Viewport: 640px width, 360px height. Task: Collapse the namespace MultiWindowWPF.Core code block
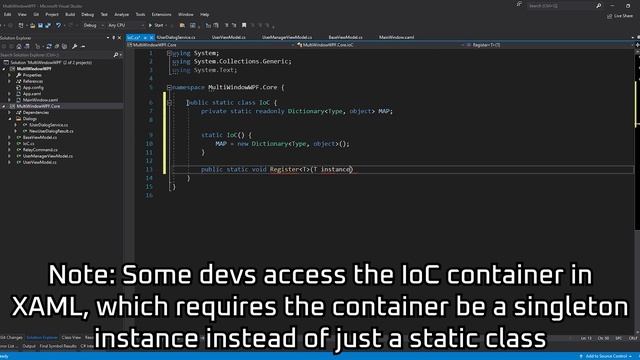click(x=169, y=87)
